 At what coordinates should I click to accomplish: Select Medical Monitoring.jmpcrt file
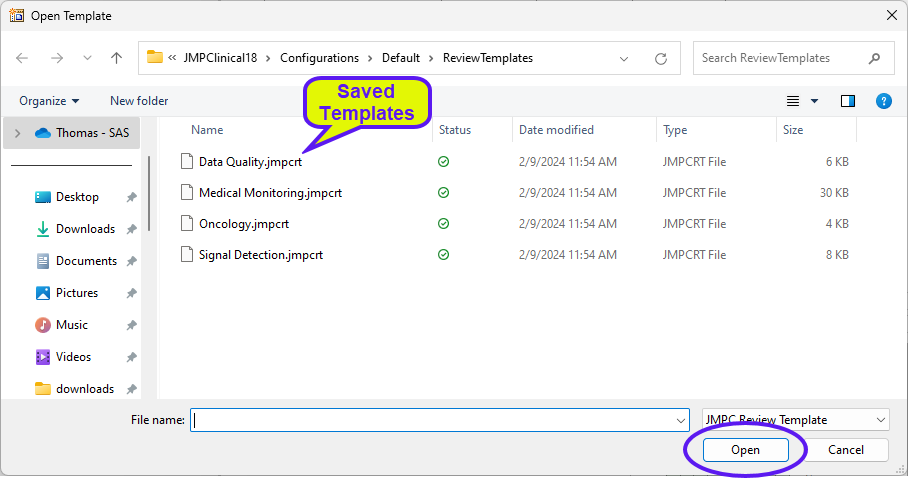coord(270,192)
